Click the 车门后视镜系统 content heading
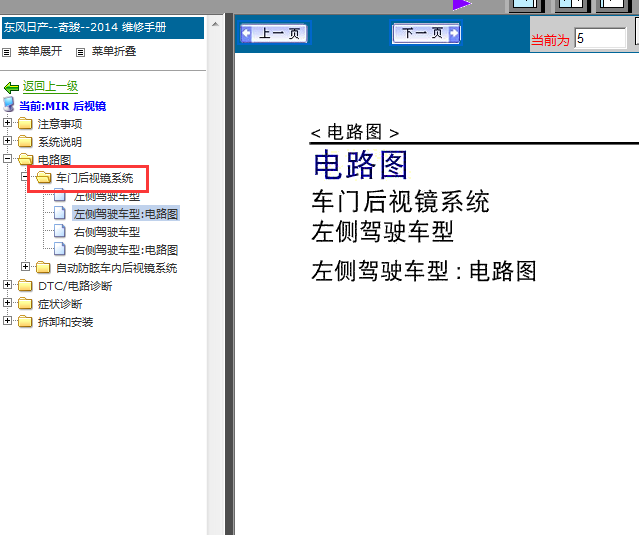 (401, 201)
